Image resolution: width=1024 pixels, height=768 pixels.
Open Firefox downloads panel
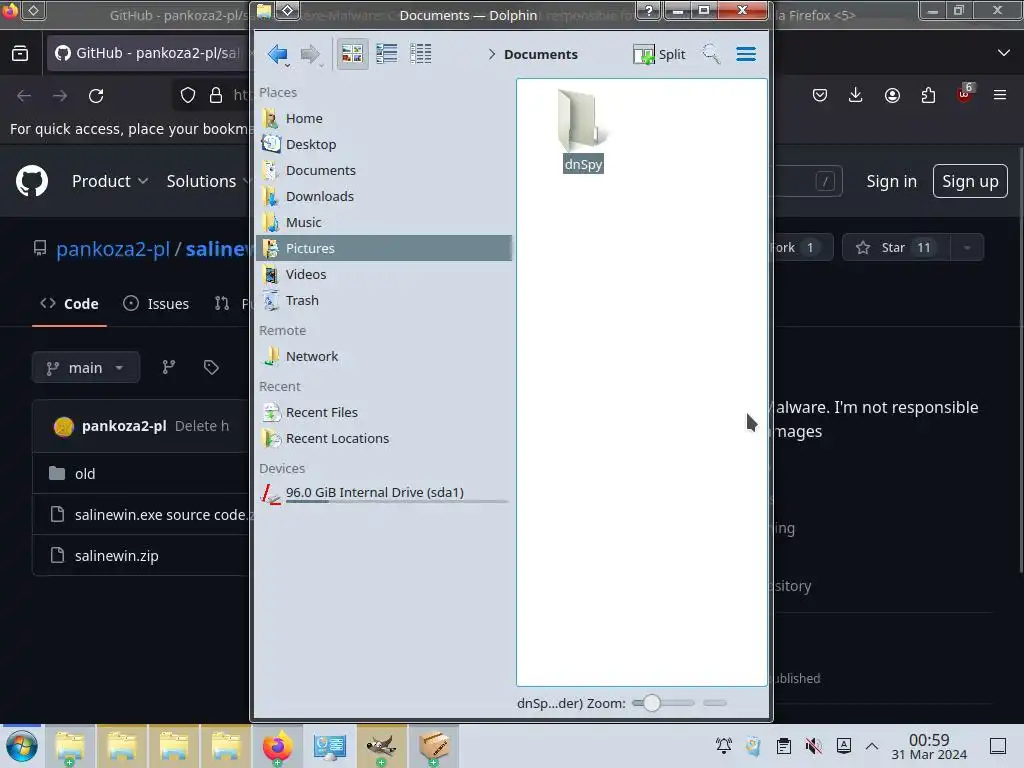click(x=856, y=96)
